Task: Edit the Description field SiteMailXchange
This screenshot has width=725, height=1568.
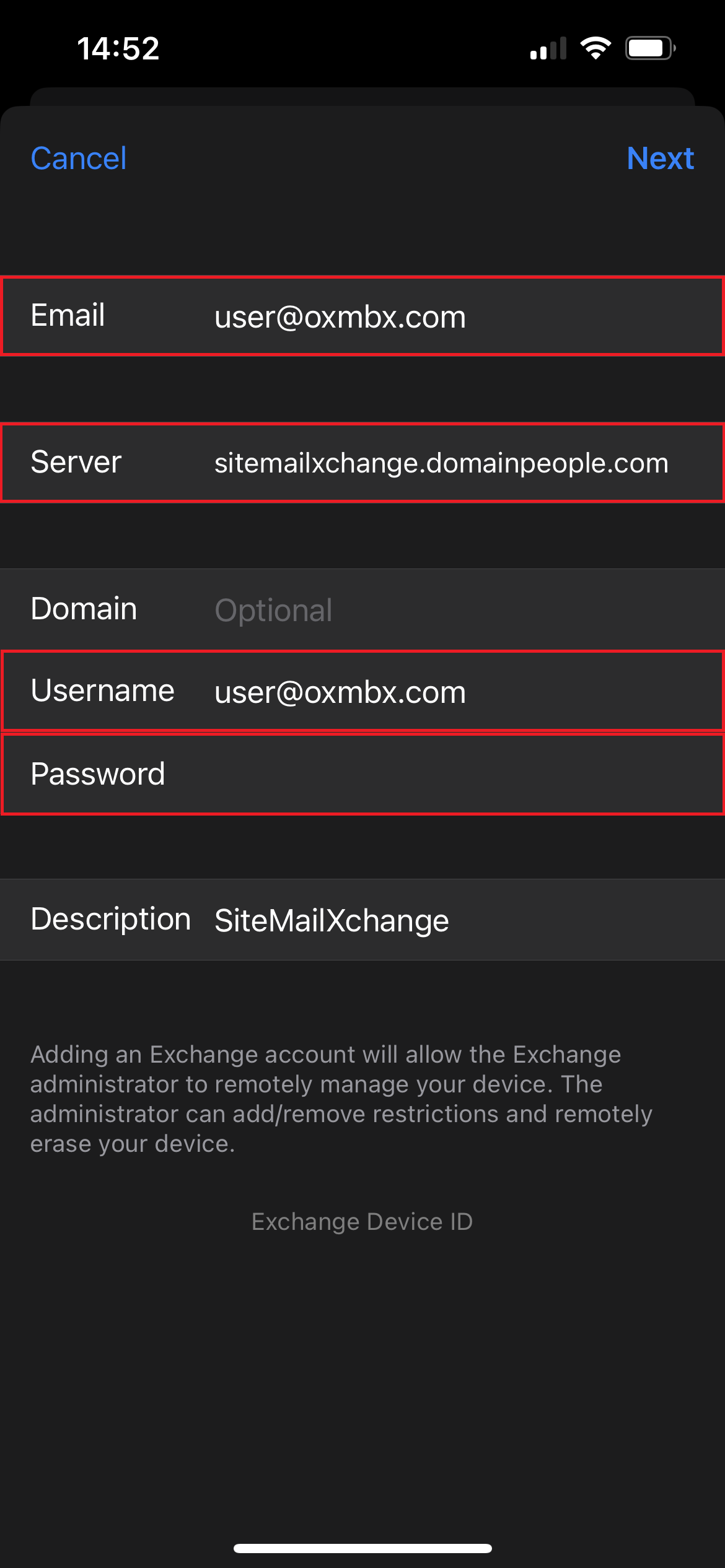Action: coord(362,920)
